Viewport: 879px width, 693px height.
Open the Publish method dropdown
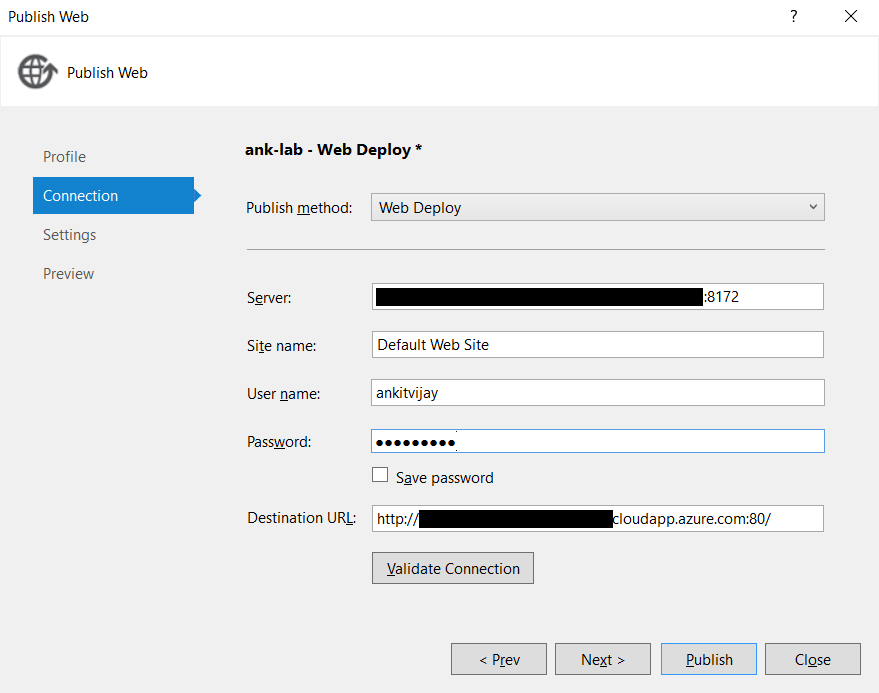coord(598,207)
